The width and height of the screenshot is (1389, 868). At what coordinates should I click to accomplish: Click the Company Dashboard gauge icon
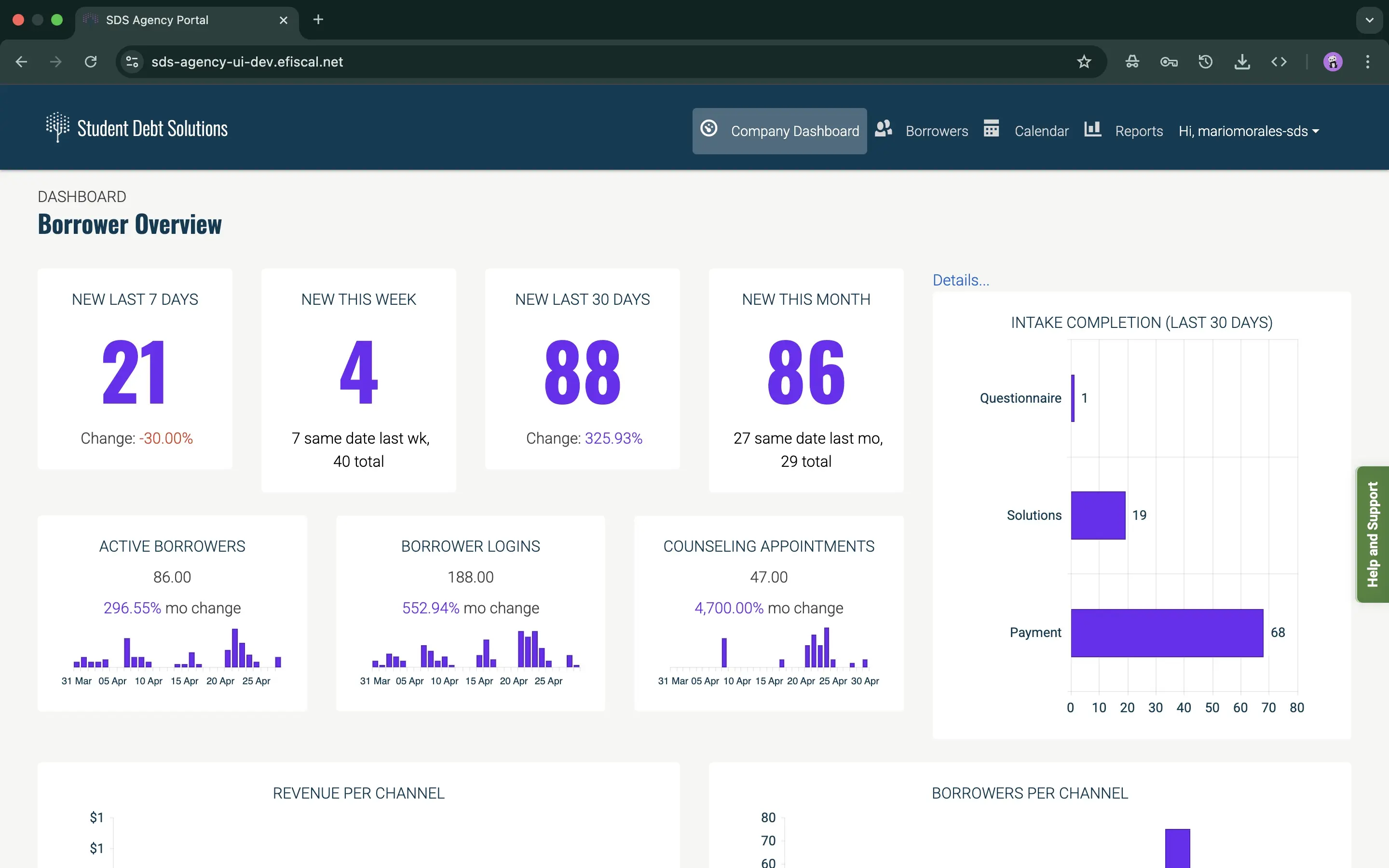click(709, 129)
